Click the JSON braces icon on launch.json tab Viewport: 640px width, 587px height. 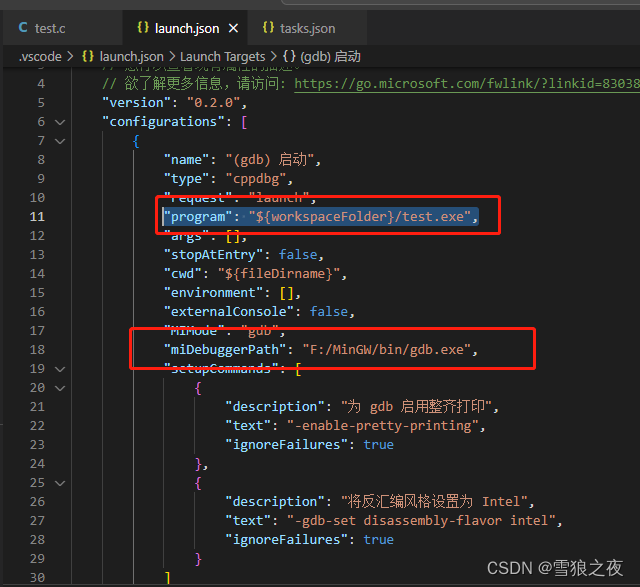pyautogui.click(x=143, y=28)
